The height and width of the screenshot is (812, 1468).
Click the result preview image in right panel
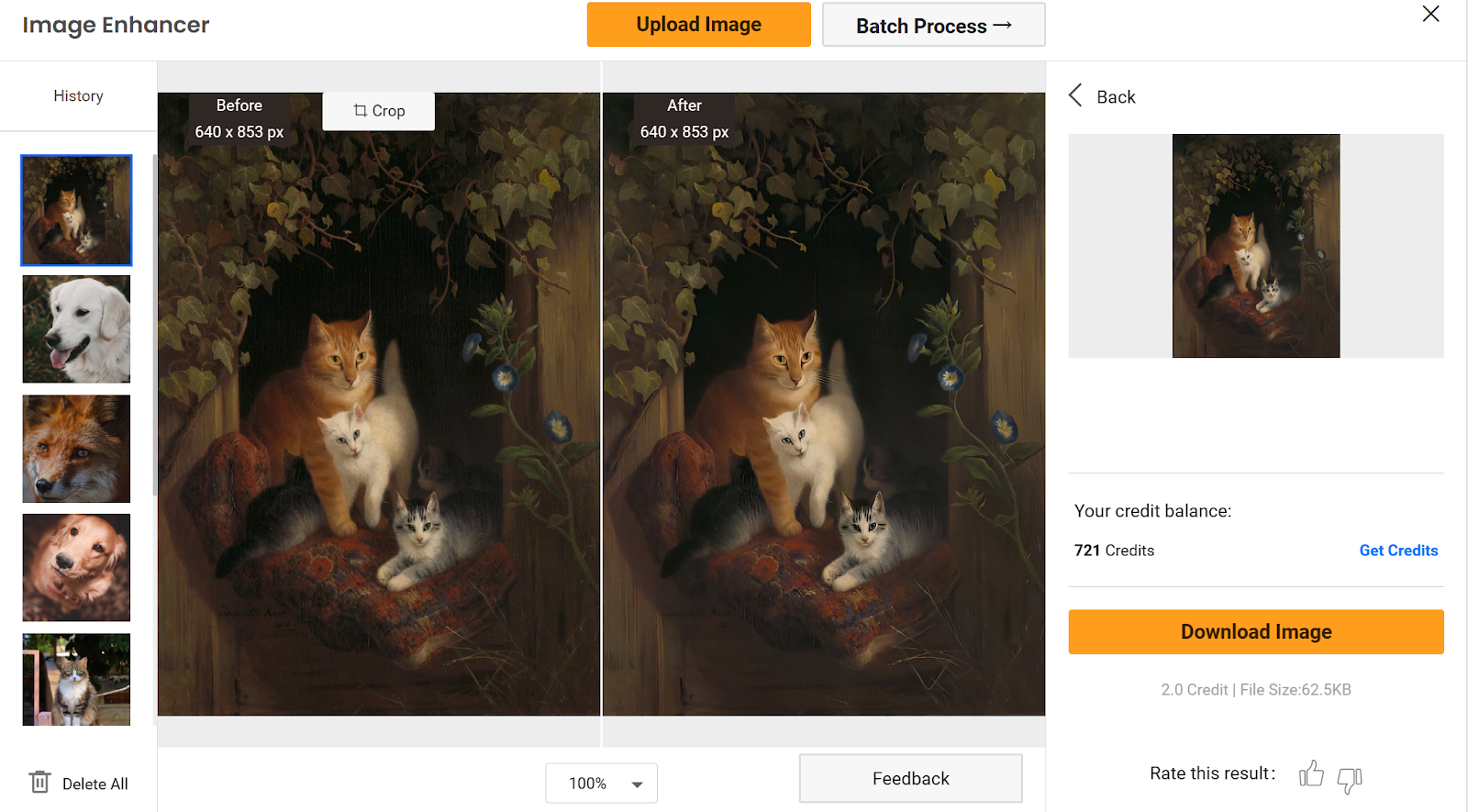pyautogui.click(x=1255, y=246)
